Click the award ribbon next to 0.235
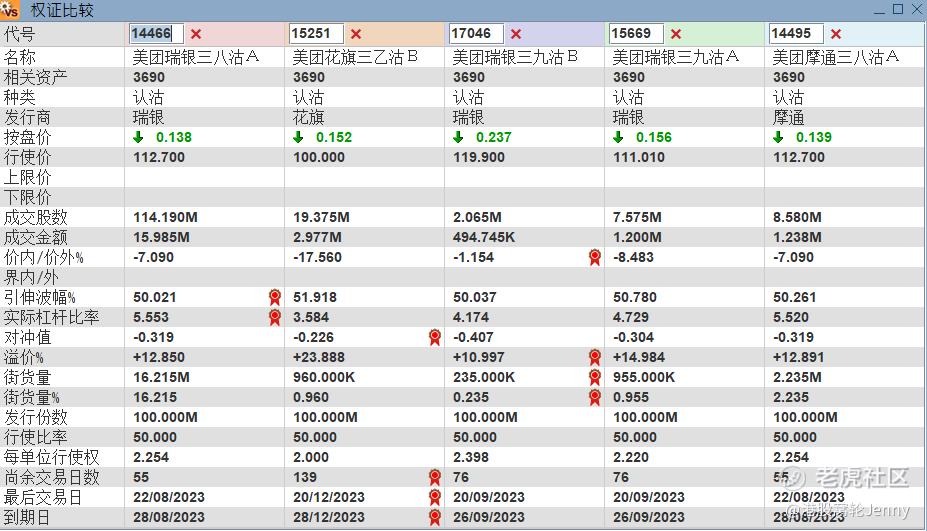Screen dimensions: 927x531 [595, 397]
